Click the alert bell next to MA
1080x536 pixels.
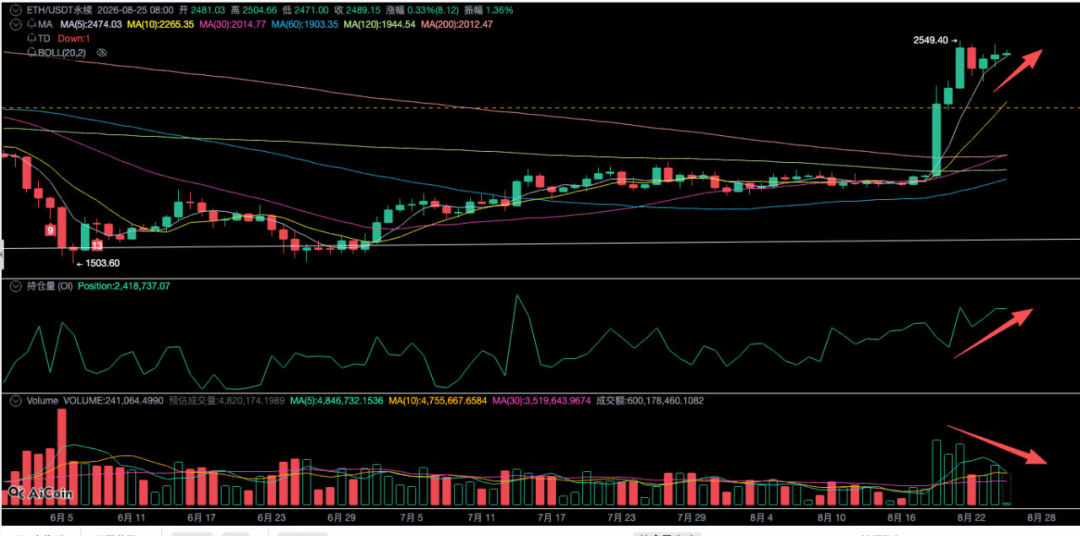pos(30,24)
